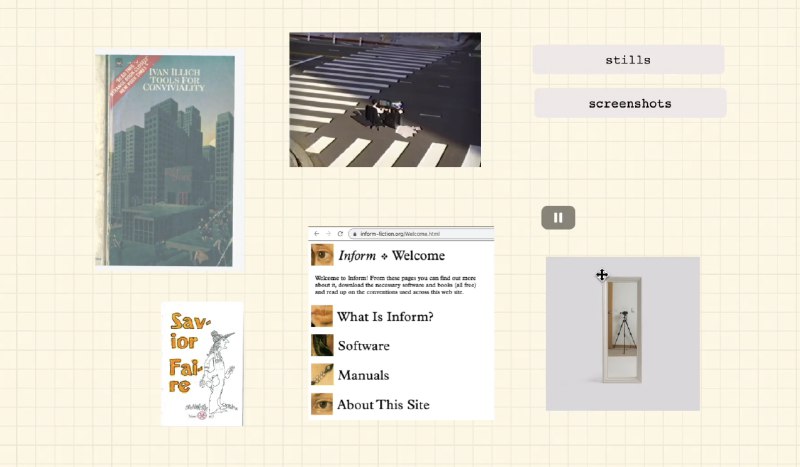Click the eye icon beside Inform Welcome
This screenshot has height=467, width=800.
tap(322, 255)
